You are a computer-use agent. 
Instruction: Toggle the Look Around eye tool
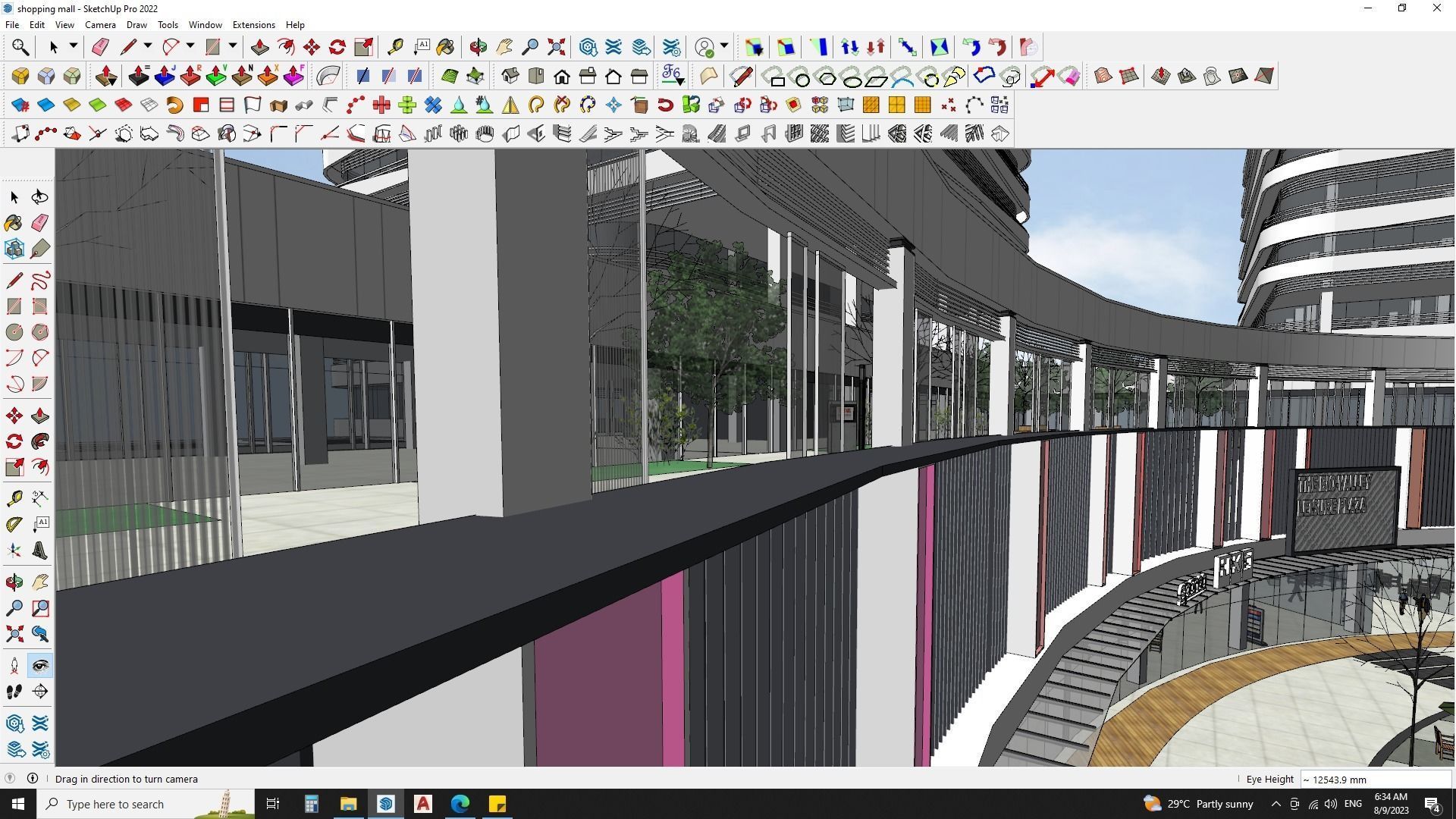tap(40, 667)
